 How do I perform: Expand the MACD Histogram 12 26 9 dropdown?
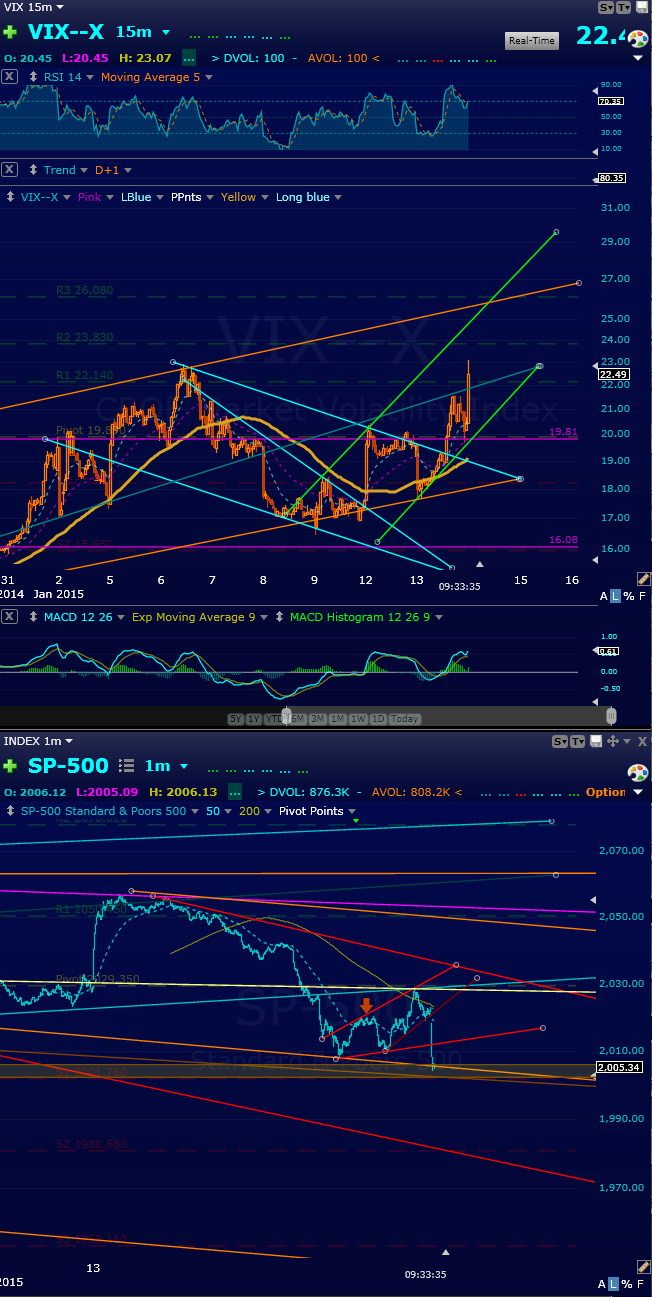439,617
